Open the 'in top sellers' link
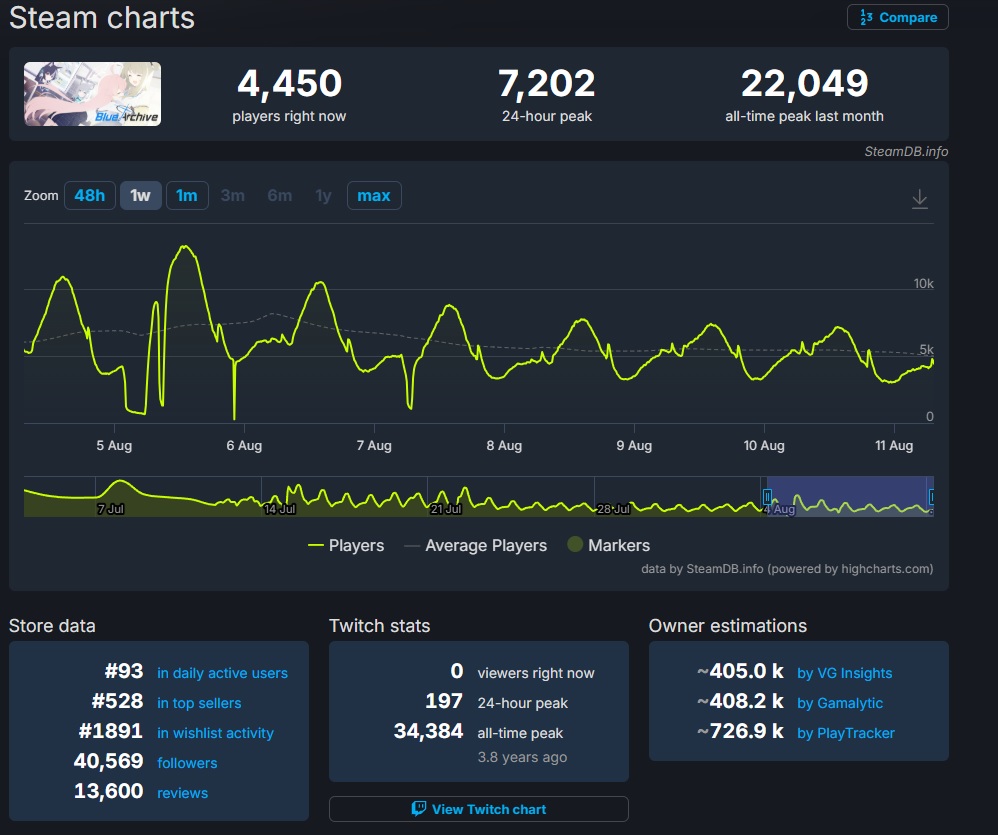Screen dimensions: 998x835 point(199,703)
